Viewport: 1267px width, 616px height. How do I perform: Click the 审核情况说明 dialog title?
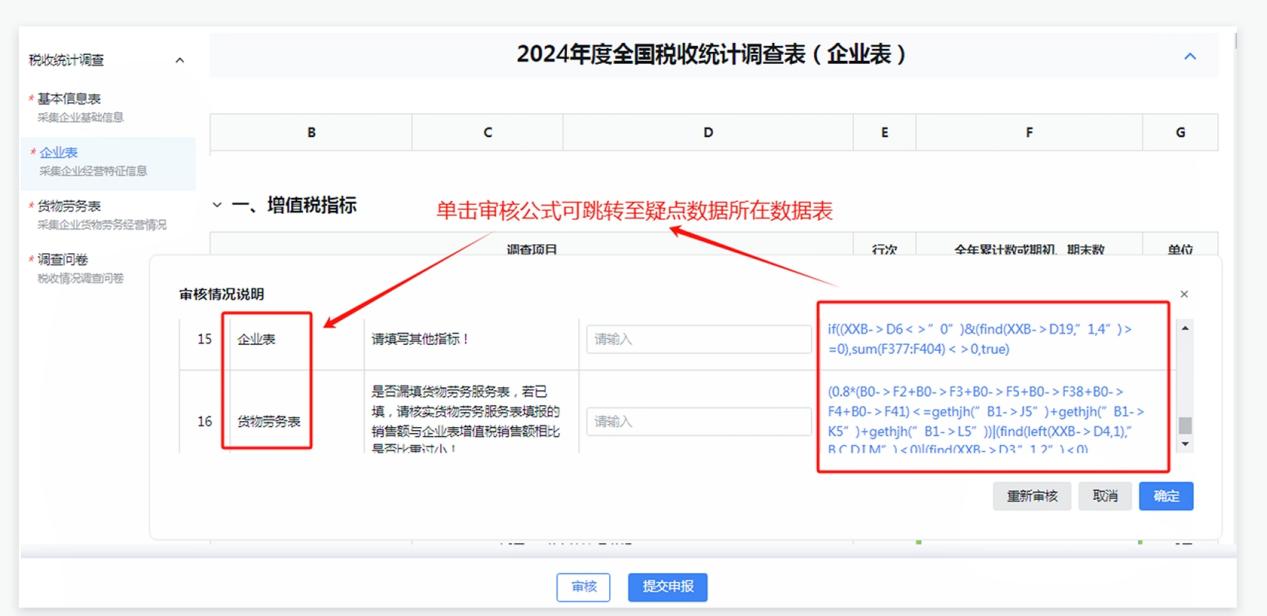click(221, 294)
